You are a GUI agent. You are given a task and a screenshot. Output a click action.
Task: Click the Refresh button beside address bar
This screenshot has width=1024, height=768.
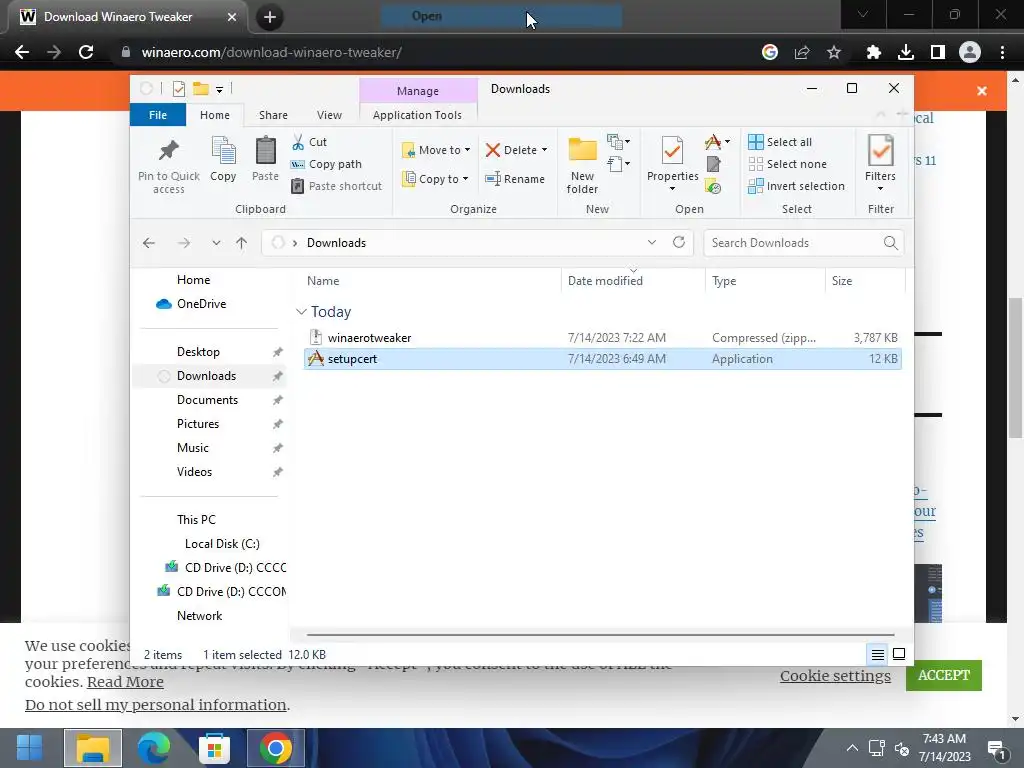point(679,242)
